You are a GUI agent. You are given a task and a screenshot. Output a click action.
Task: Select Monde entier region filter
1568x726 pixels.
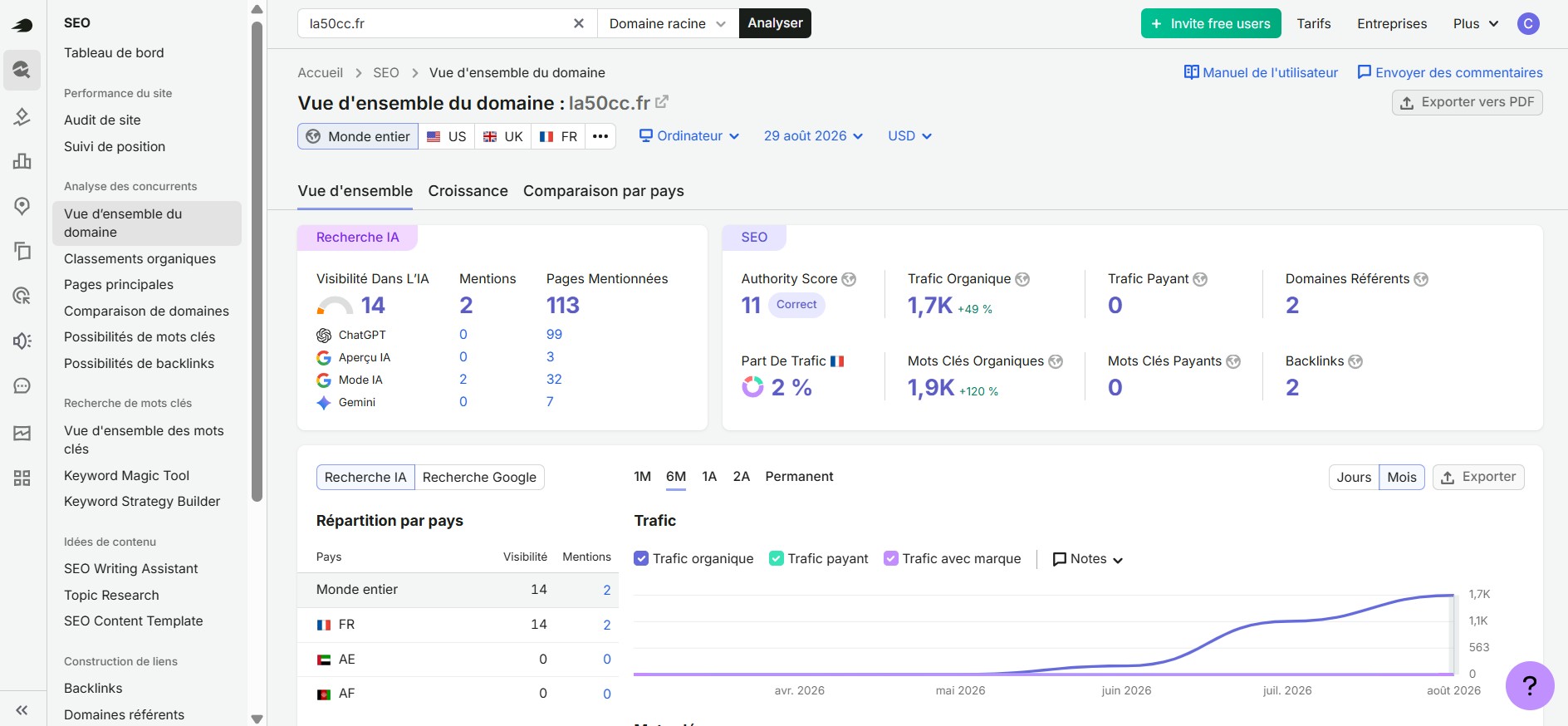click(358, 136)
